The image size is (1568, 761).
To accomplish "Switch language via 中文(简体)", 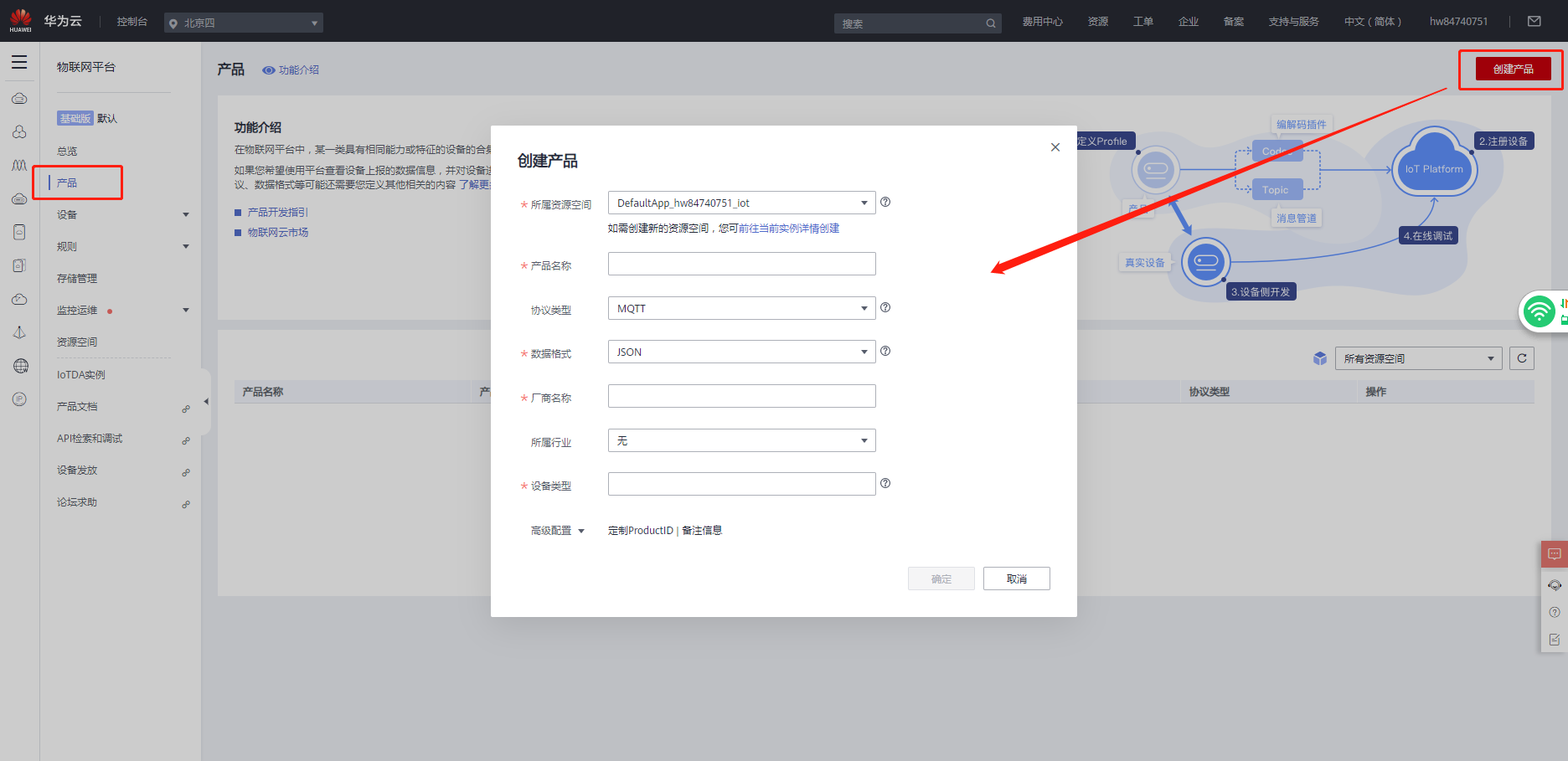I will [x=1373, y=22].
